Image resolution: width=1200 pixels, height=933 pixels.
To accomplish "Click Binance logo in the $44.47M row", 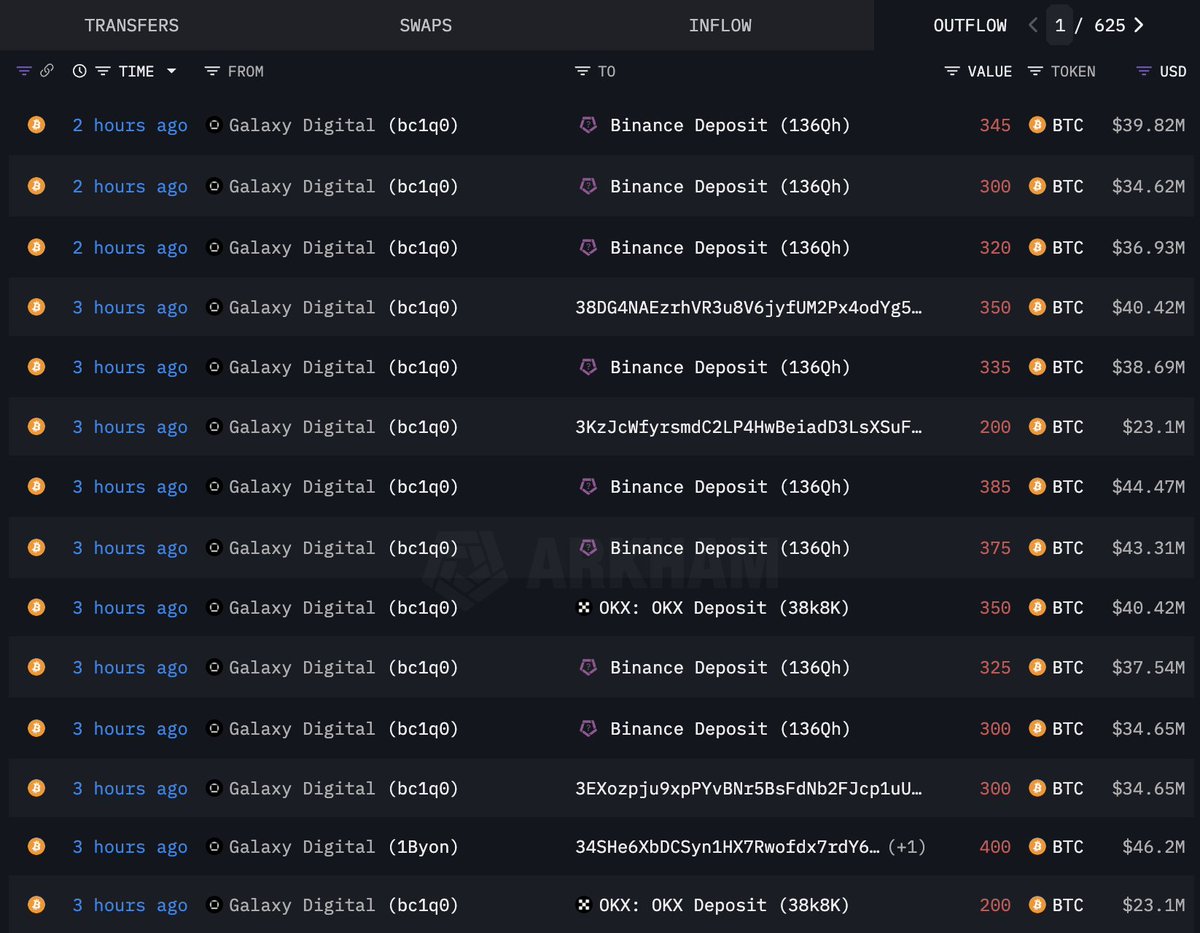I will click(x=588, y=487).
